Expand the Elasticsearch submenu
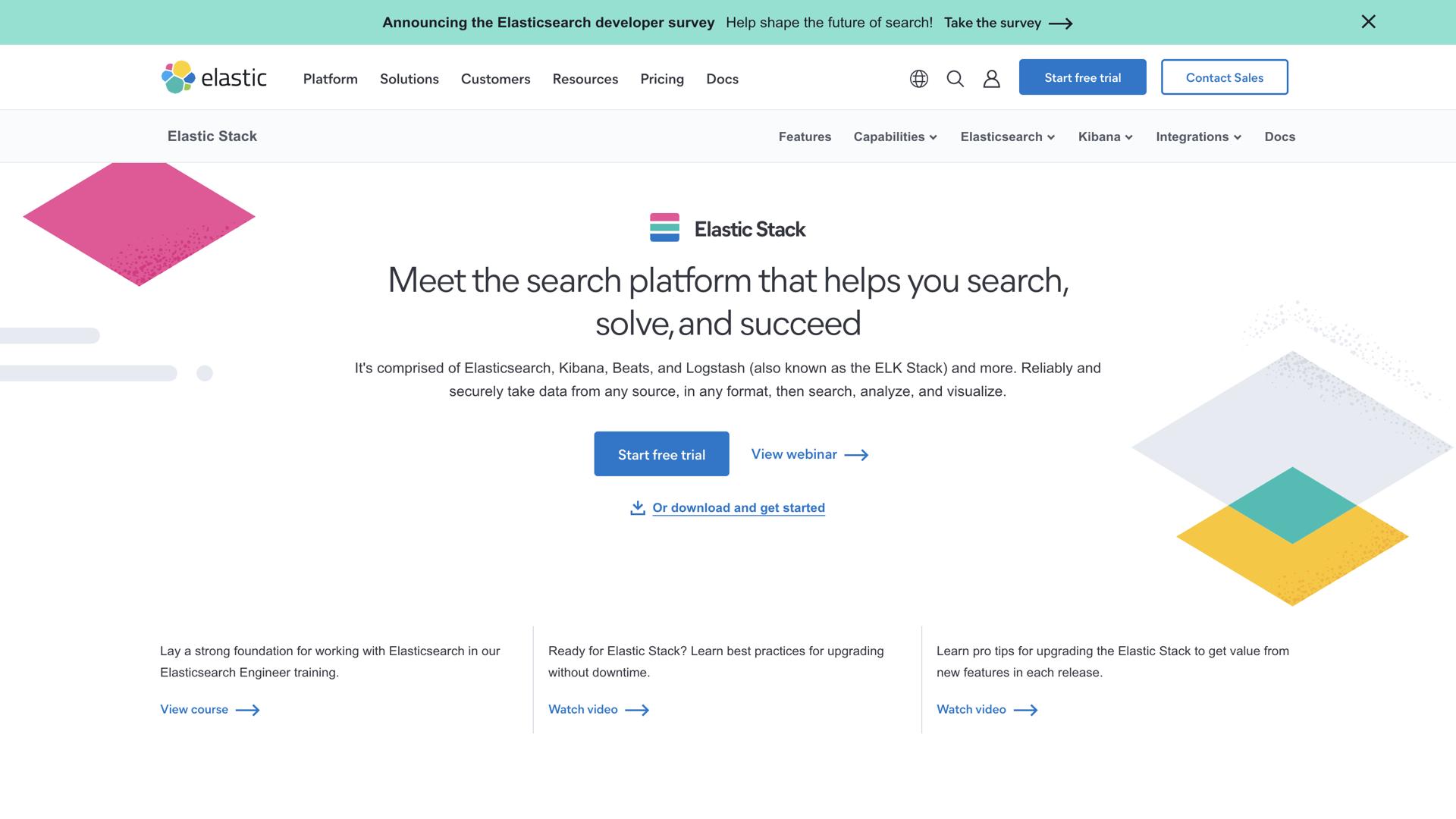This screenshot has width=1456, height=819. pyautogui.click(x=1007, y=137)
